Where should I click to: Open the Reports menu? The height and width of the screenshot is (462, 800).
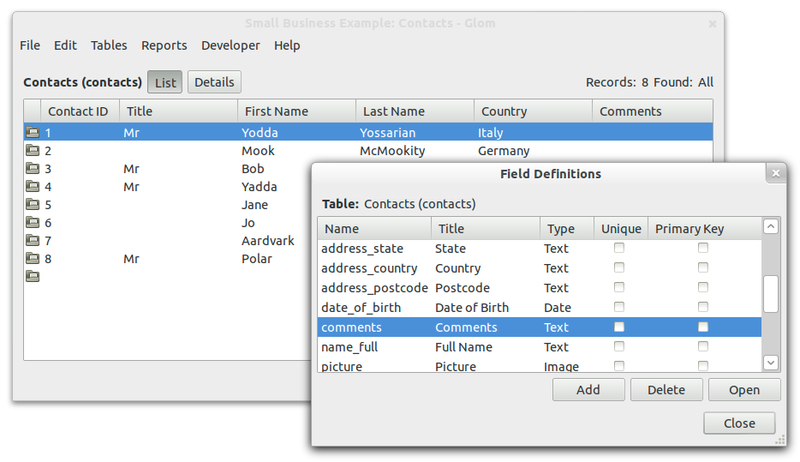tap(164, 45)
